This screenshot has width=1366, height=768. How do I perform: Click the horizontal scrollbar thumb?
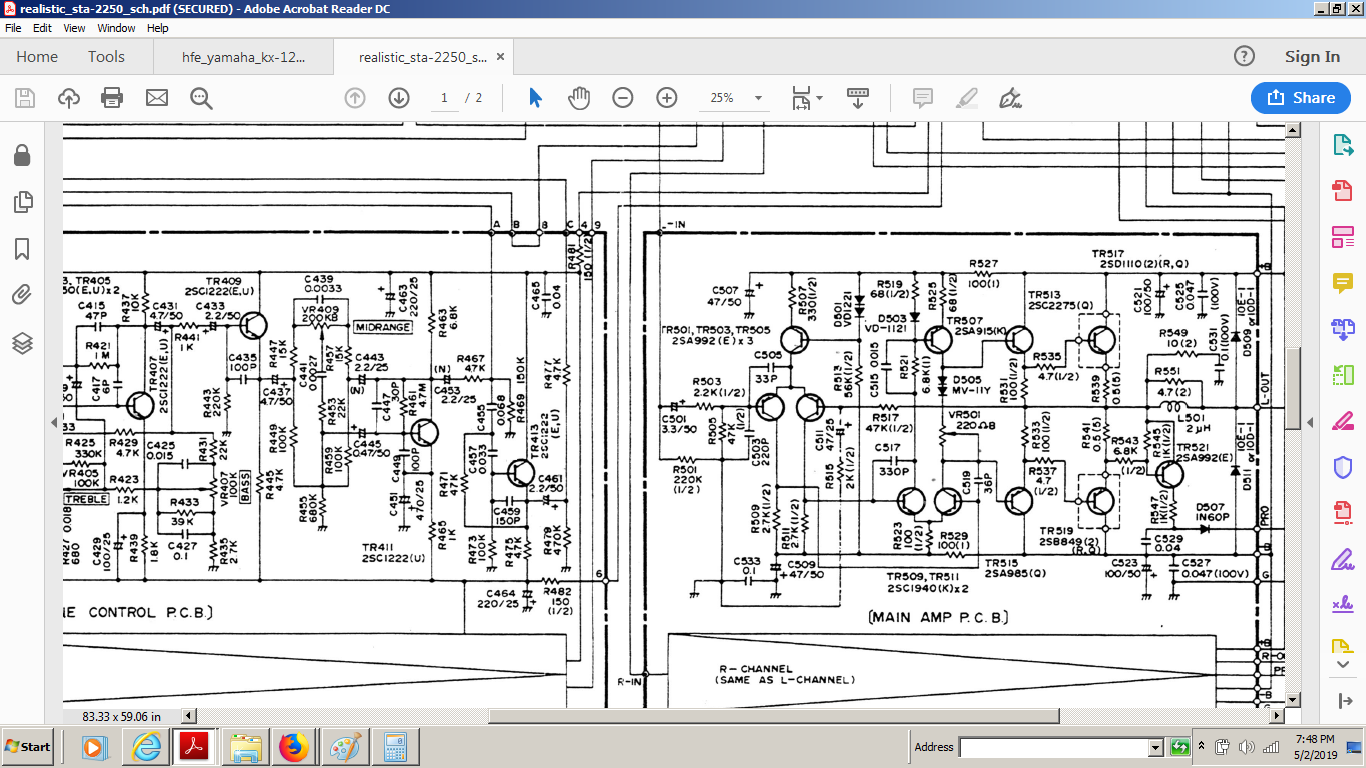pos(773,716)
